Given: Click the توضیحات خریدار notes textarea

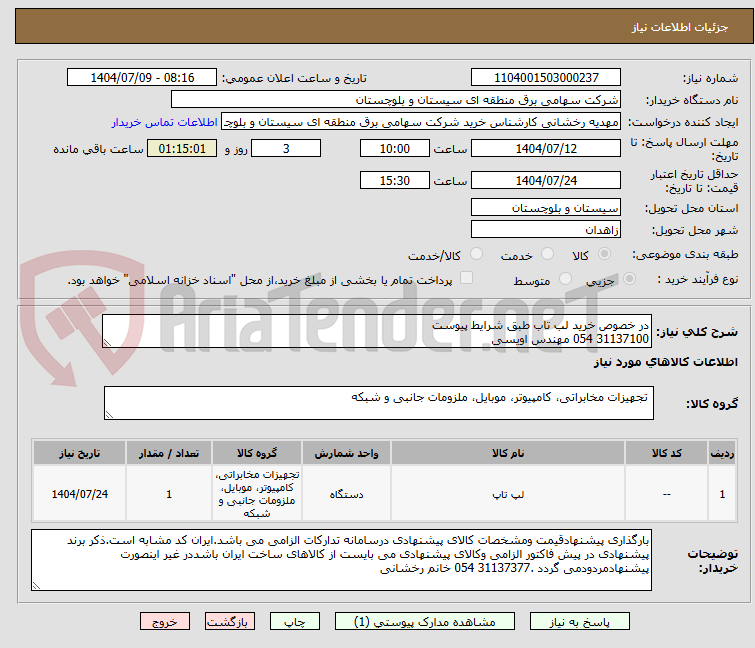Looking at the screenshot, I should click(x=341, y=560).
